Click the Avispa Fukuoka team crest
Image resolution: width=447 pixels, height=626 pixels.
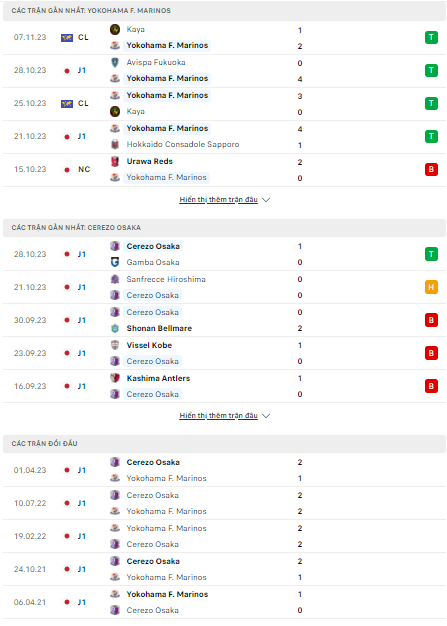115,62
